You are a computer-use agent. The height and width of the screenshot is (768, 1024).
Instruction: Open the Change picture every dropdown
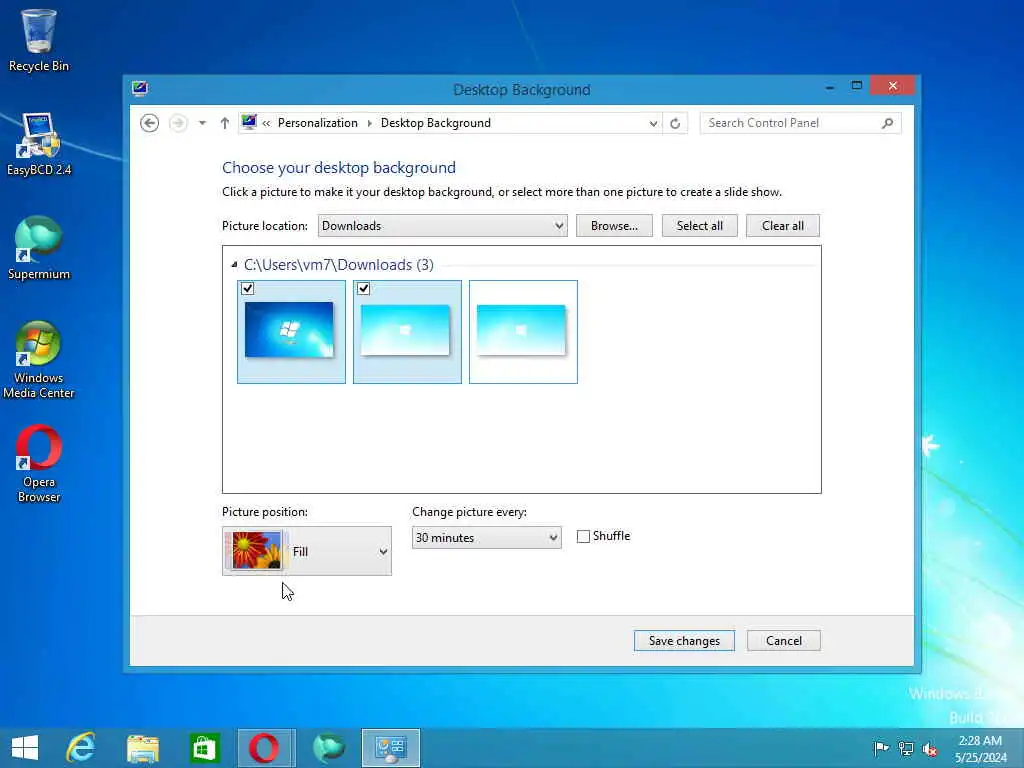pos(487,537)
